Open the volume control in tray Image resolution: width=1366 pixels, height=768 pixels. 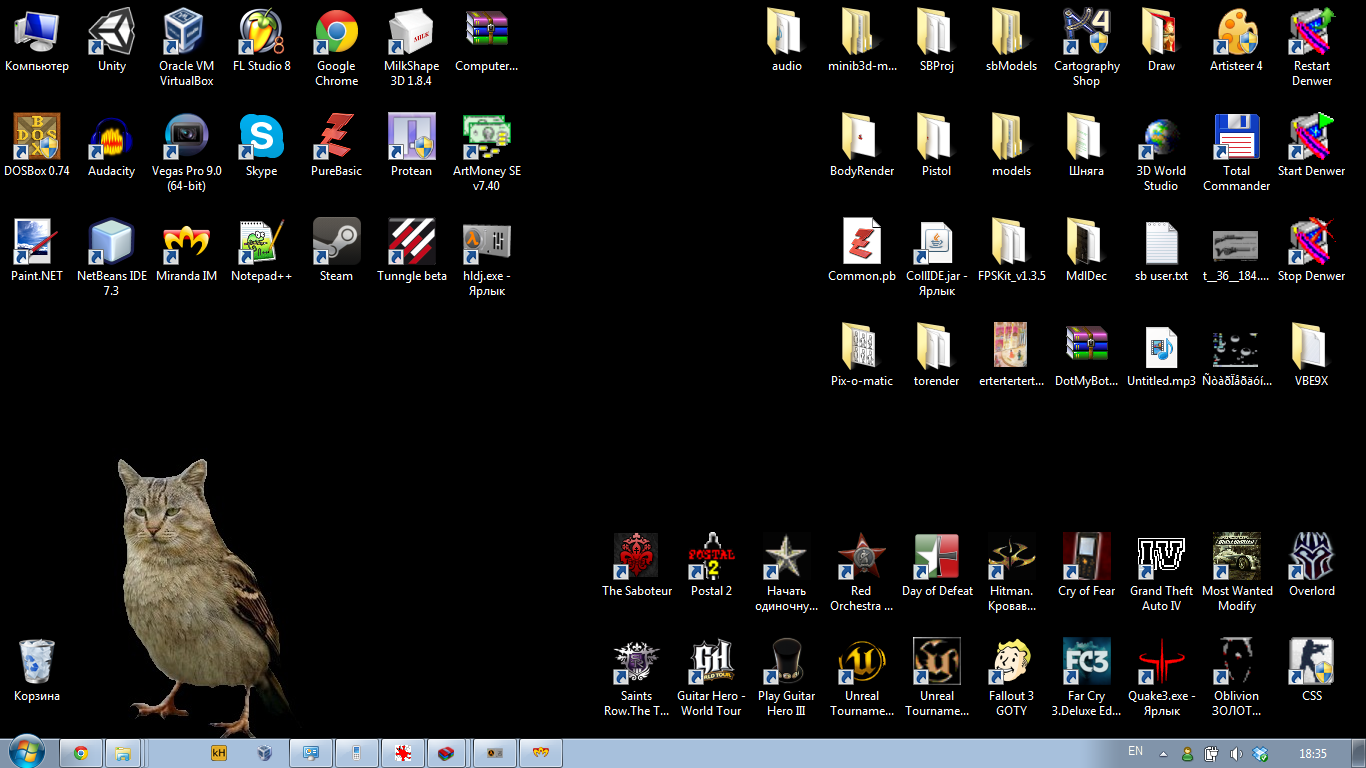click(1236, 753)
